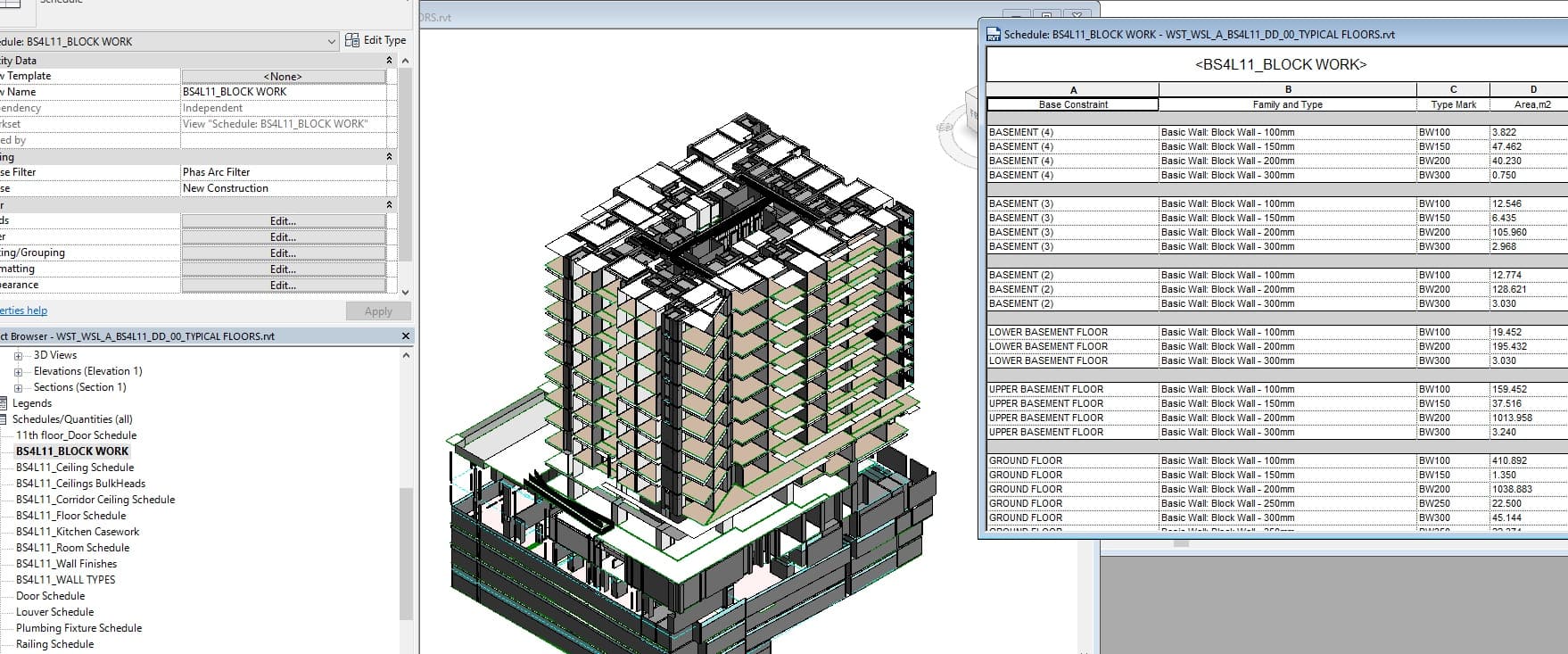Click the View Template <None> button
The width and height of the screenshot is (1568, 654).
(283, 77)
